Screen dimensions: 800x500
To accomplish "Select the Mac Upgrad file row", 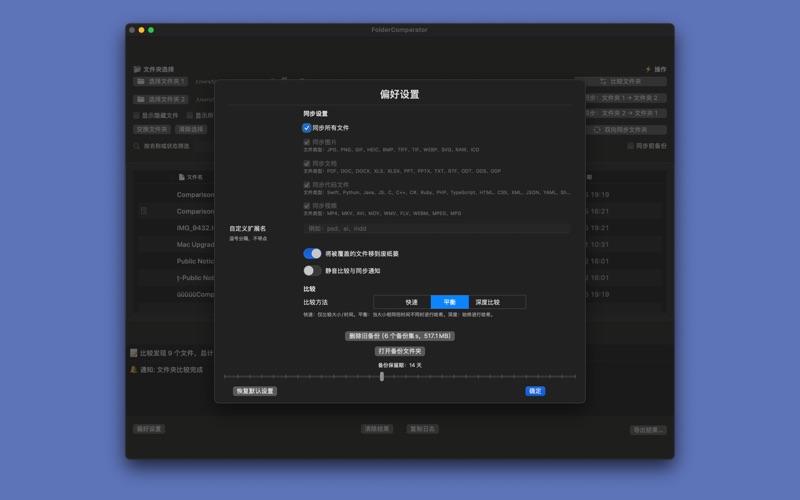I will [x=174, y=244].
